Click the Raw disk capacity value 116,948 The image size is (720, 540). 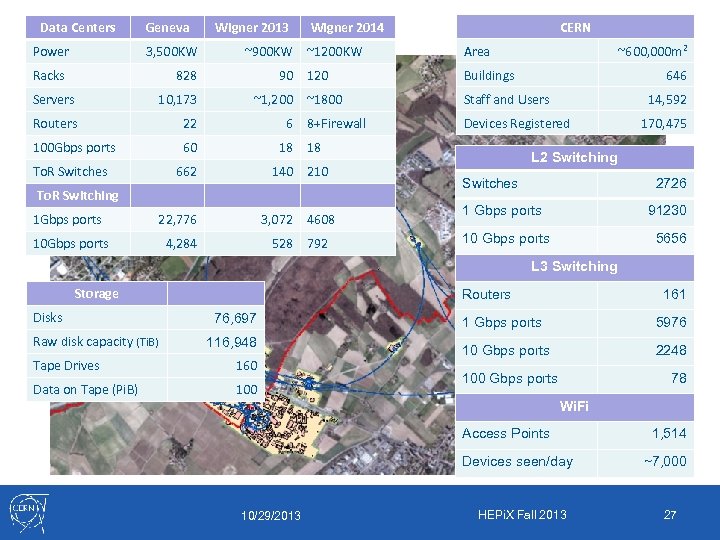pyautogui.click(x=231, y=342)
